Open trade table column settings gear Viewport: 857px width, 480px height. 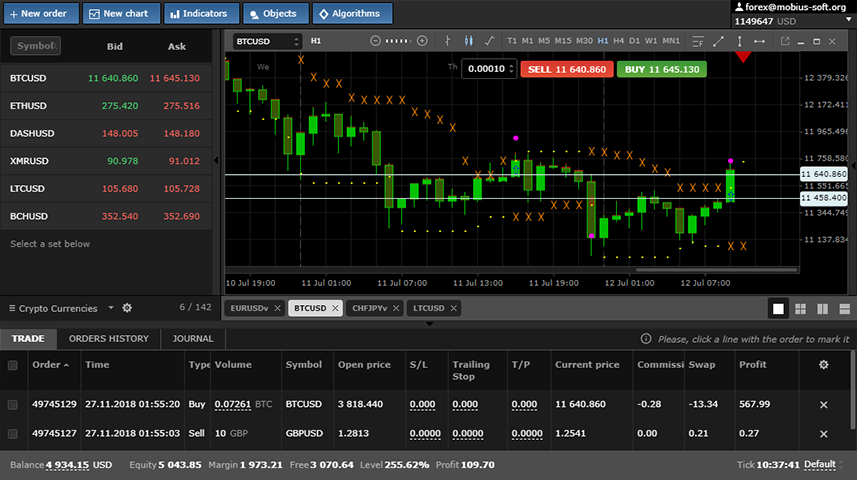point(823,365)
